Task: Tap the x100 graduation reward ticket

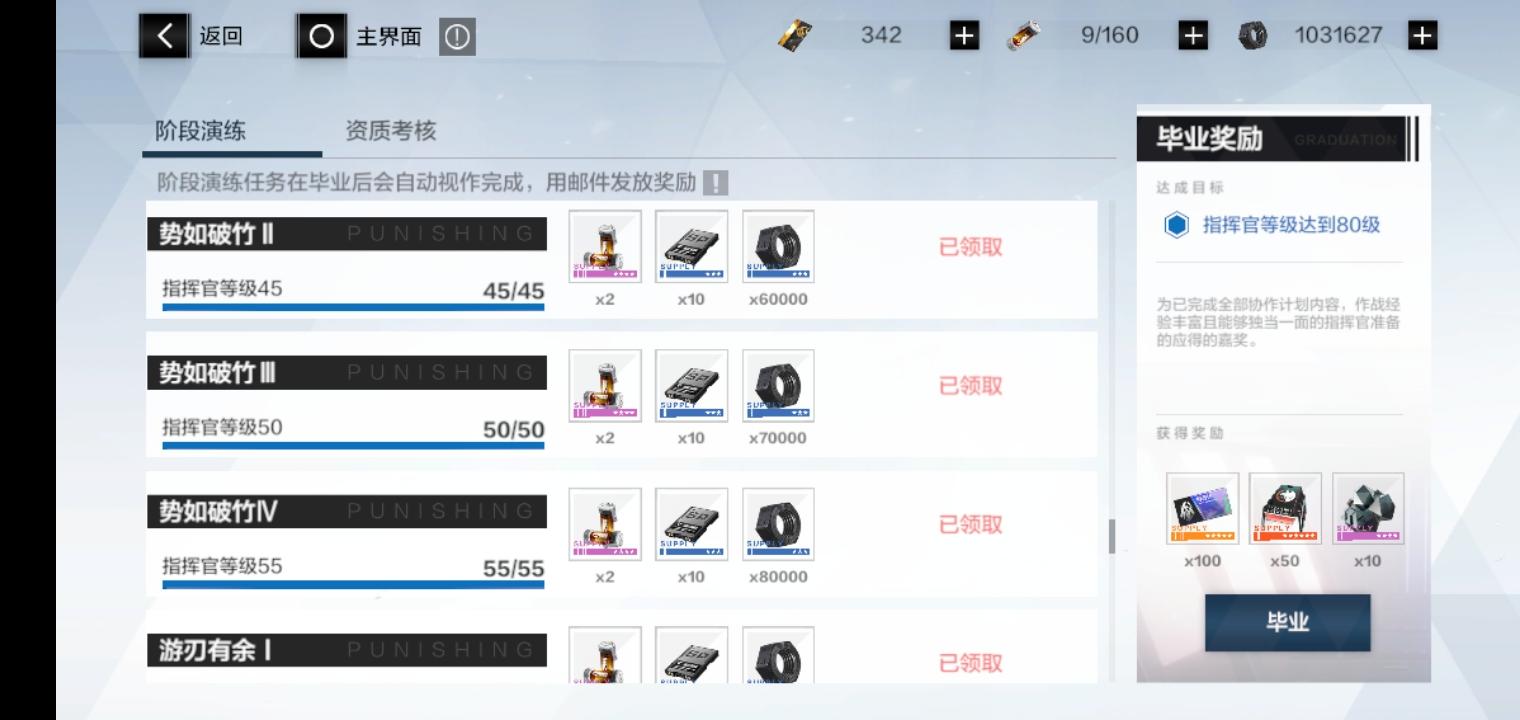Action: [x=1202, y=508]
